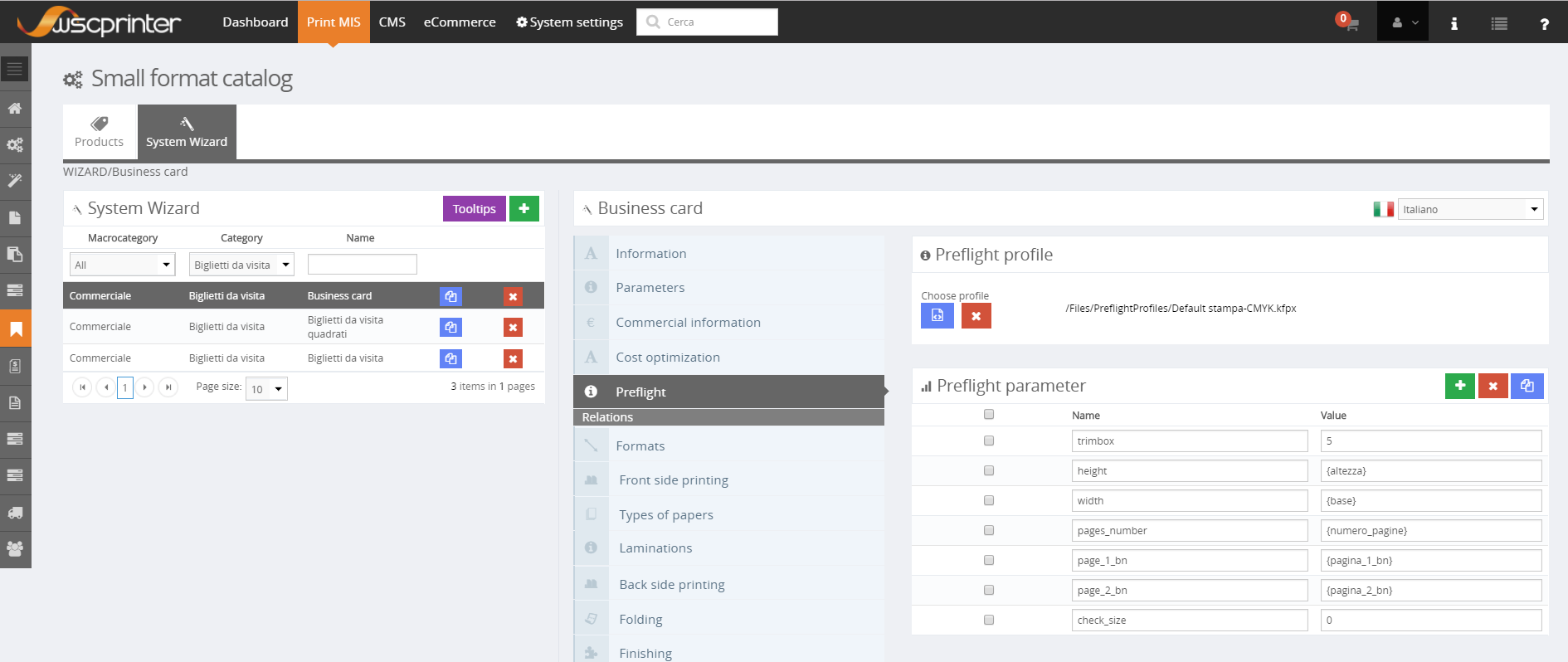The width and height of the screenshot is (1568, 662).
Task: Open the help question mark icon
Action: pos(1544,23)
